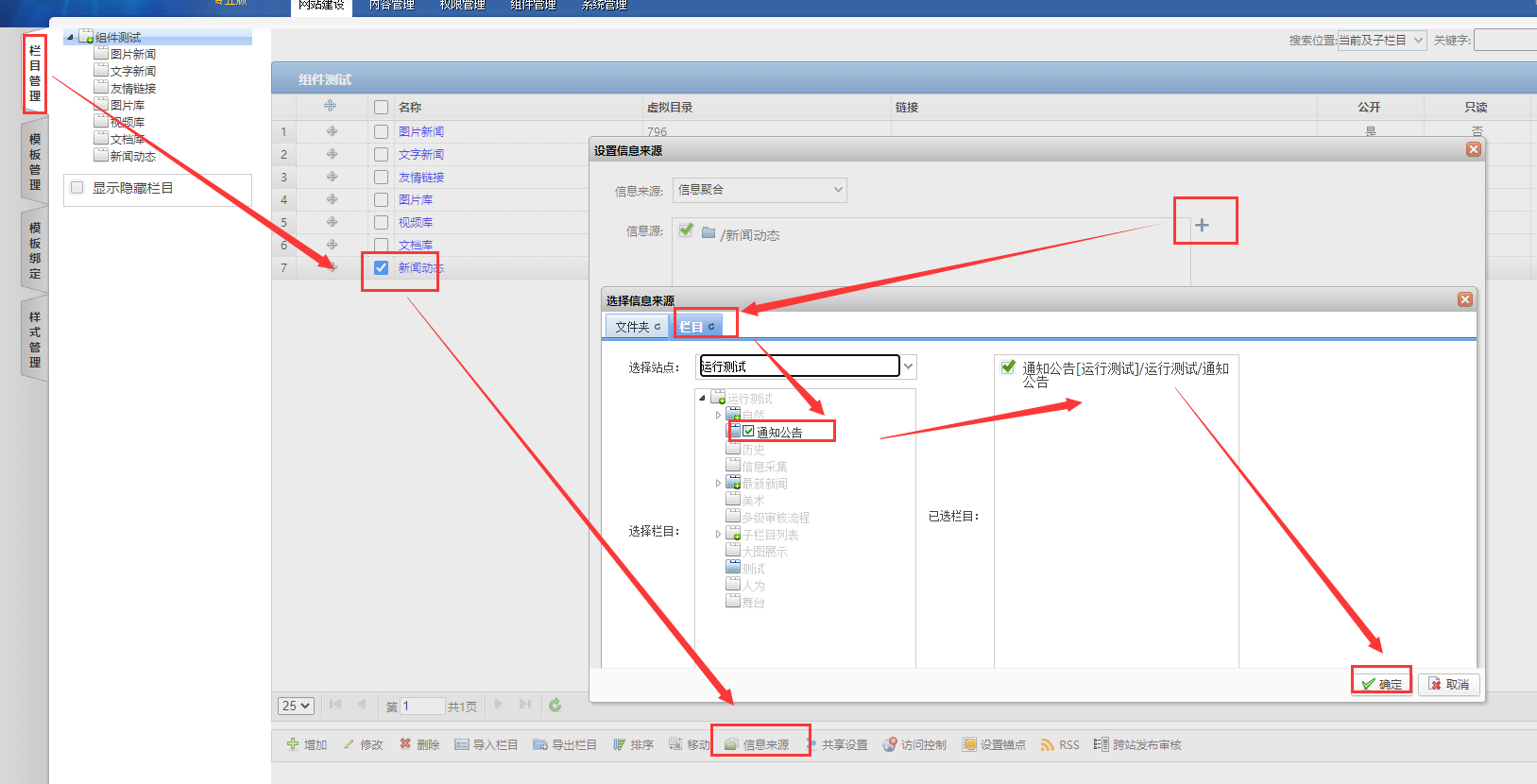Open the page size 25 dropdown
The height and width of the screenshot is (784, 1537).
[296, 706]
